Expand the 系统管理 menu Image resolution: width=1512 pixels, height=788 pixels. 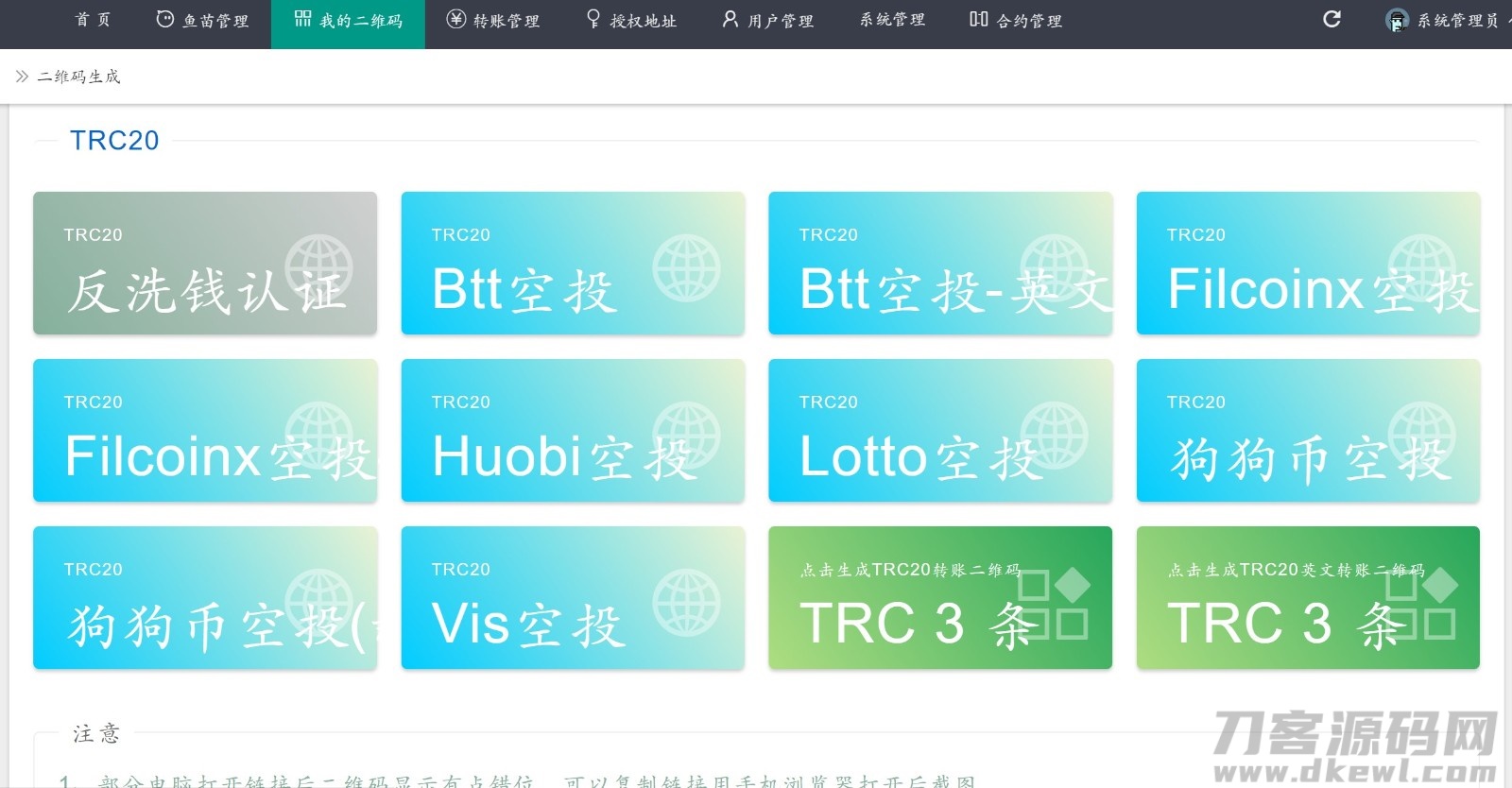[892, 20]
